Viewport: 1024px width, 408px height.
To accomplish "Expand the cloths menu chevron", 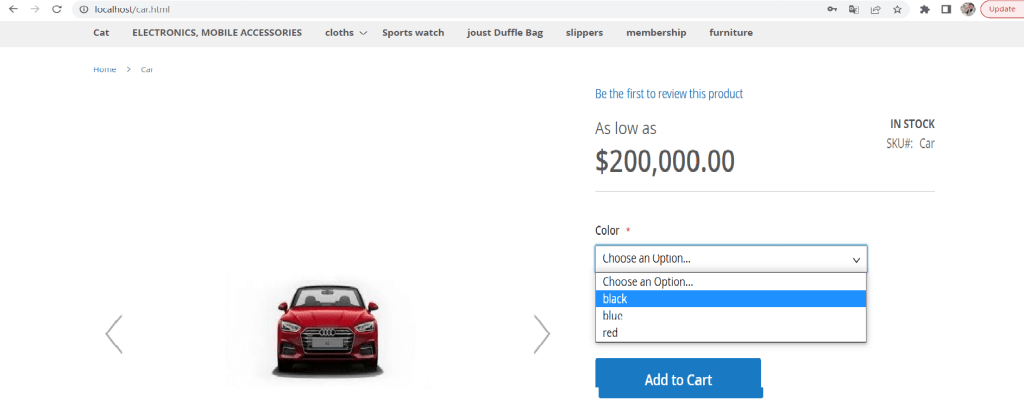I will coord(363,33).
